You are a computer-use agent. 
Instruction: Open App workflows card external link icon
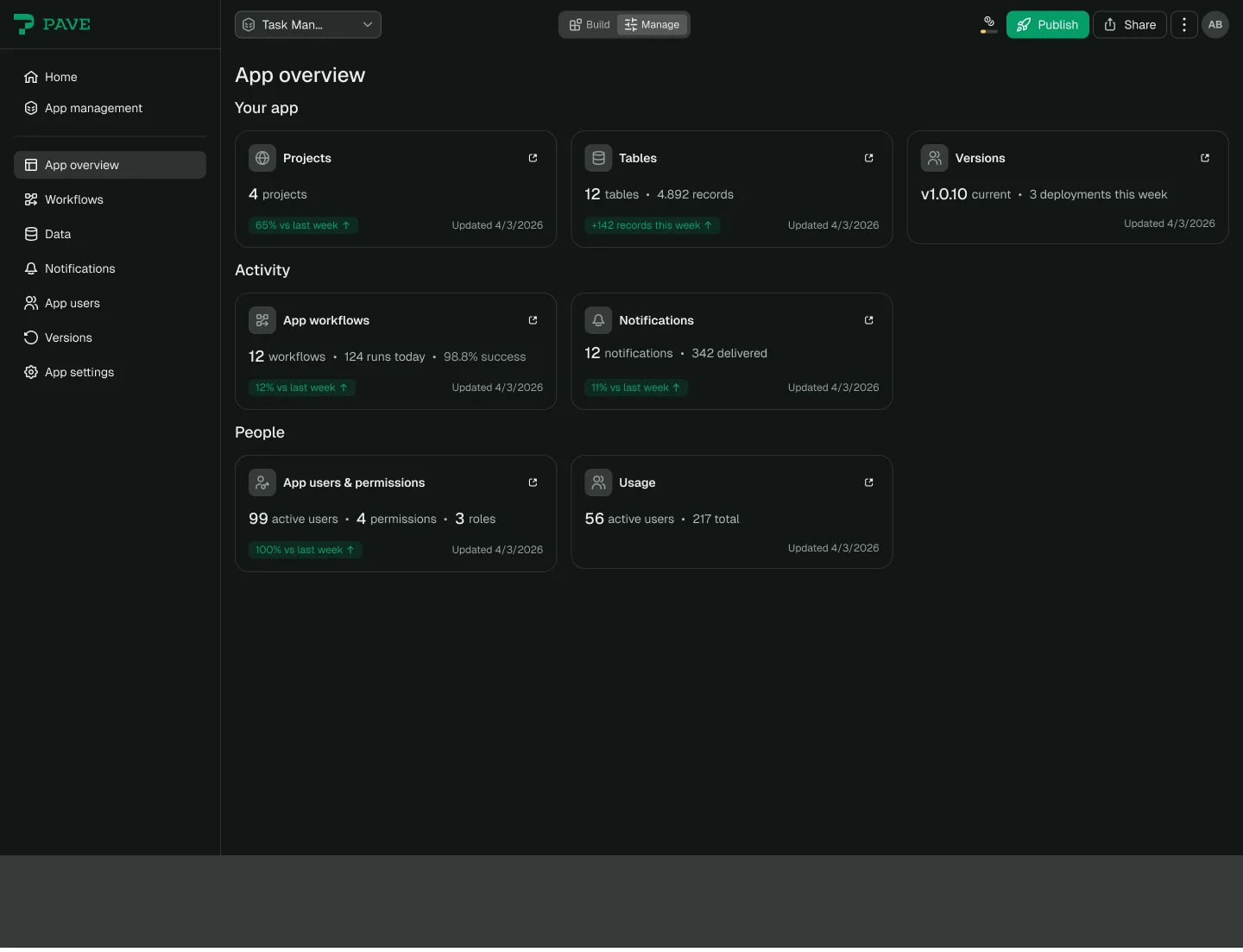click(x=533, y=320)
